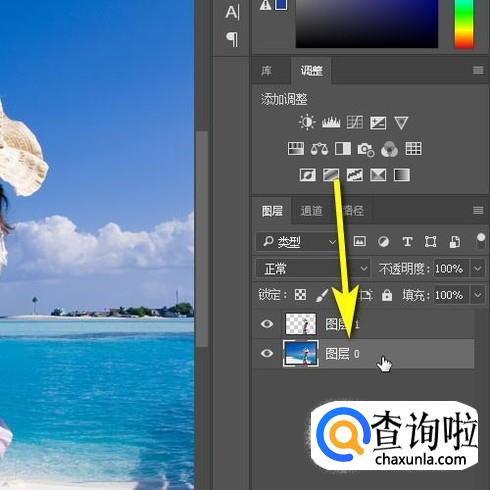Add a Vibrance adjustment (triangle icon)
The height and width of the screenshot is (490, 490).
401,123
